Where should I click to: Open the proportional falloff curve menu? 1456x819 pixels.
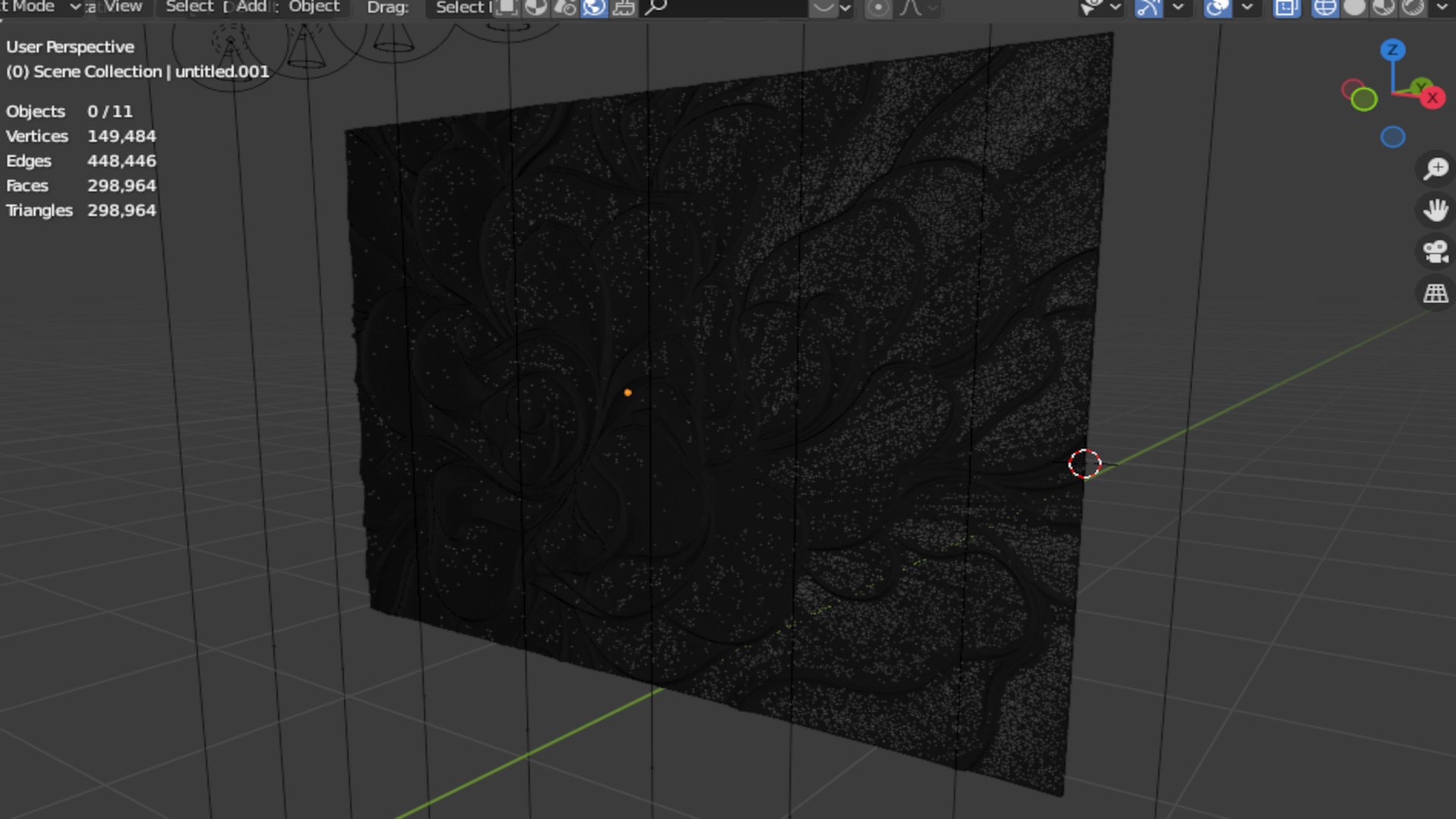918,8
